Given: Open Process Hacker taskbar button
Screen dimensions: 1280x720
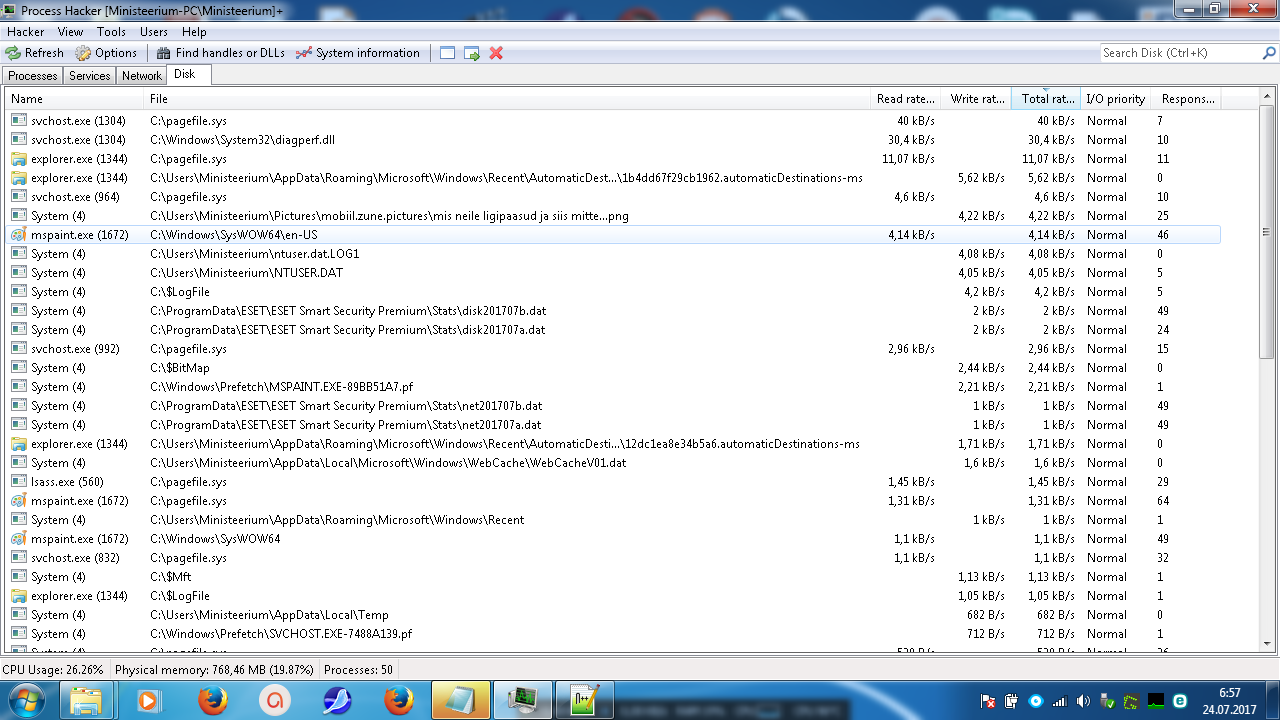Looking at the screenshot, I should (522, 700).
